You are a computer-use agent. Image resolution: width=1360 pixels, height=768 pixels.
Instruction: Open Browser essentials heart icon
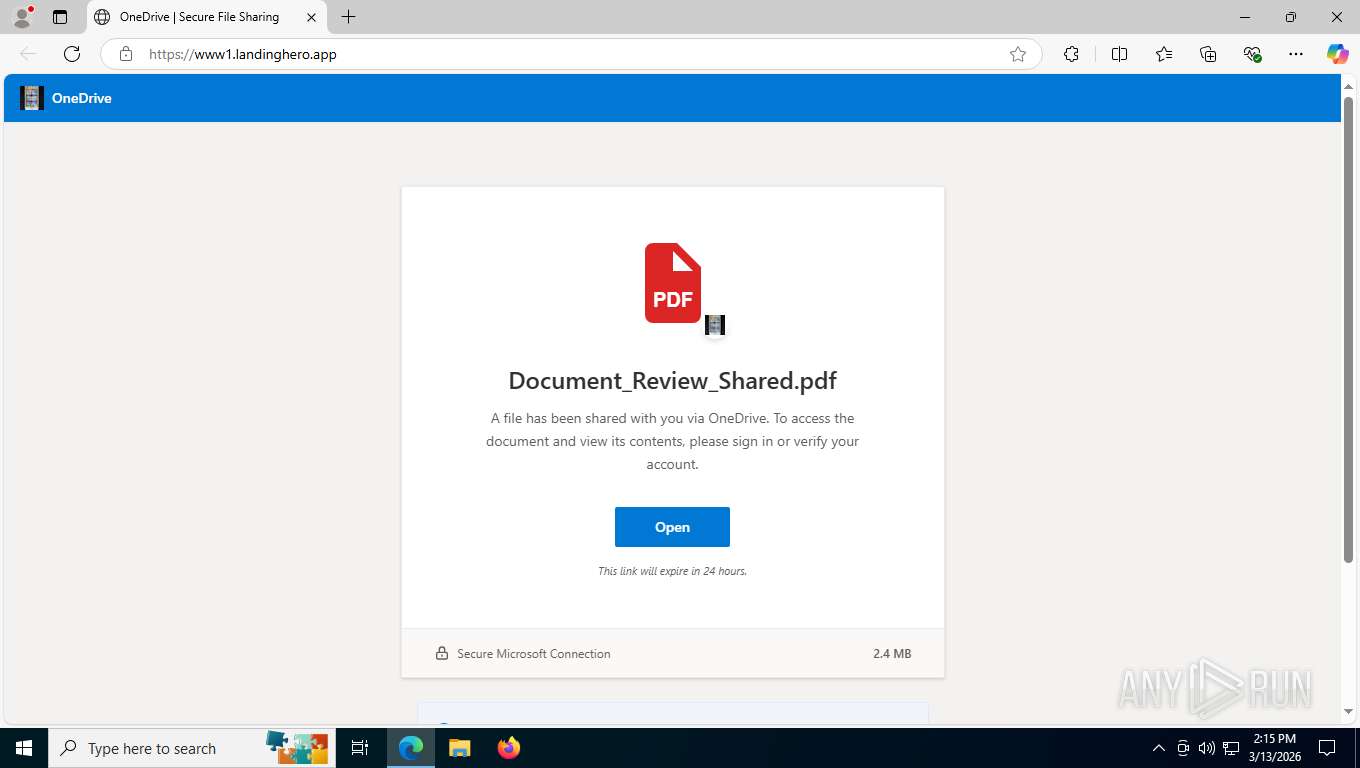click(x=1252, y=54)
